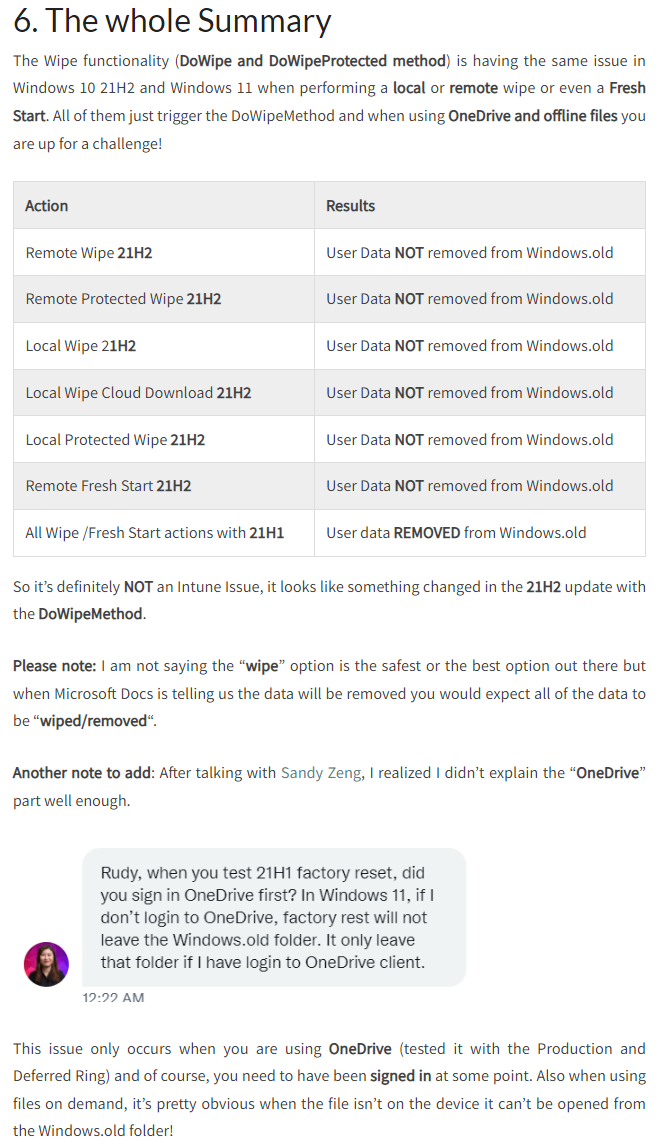The width and height of the screenshot is (660, 1145).
Task: Click "User data REMOVED from Windows.old" result
Action: point(456,533)
